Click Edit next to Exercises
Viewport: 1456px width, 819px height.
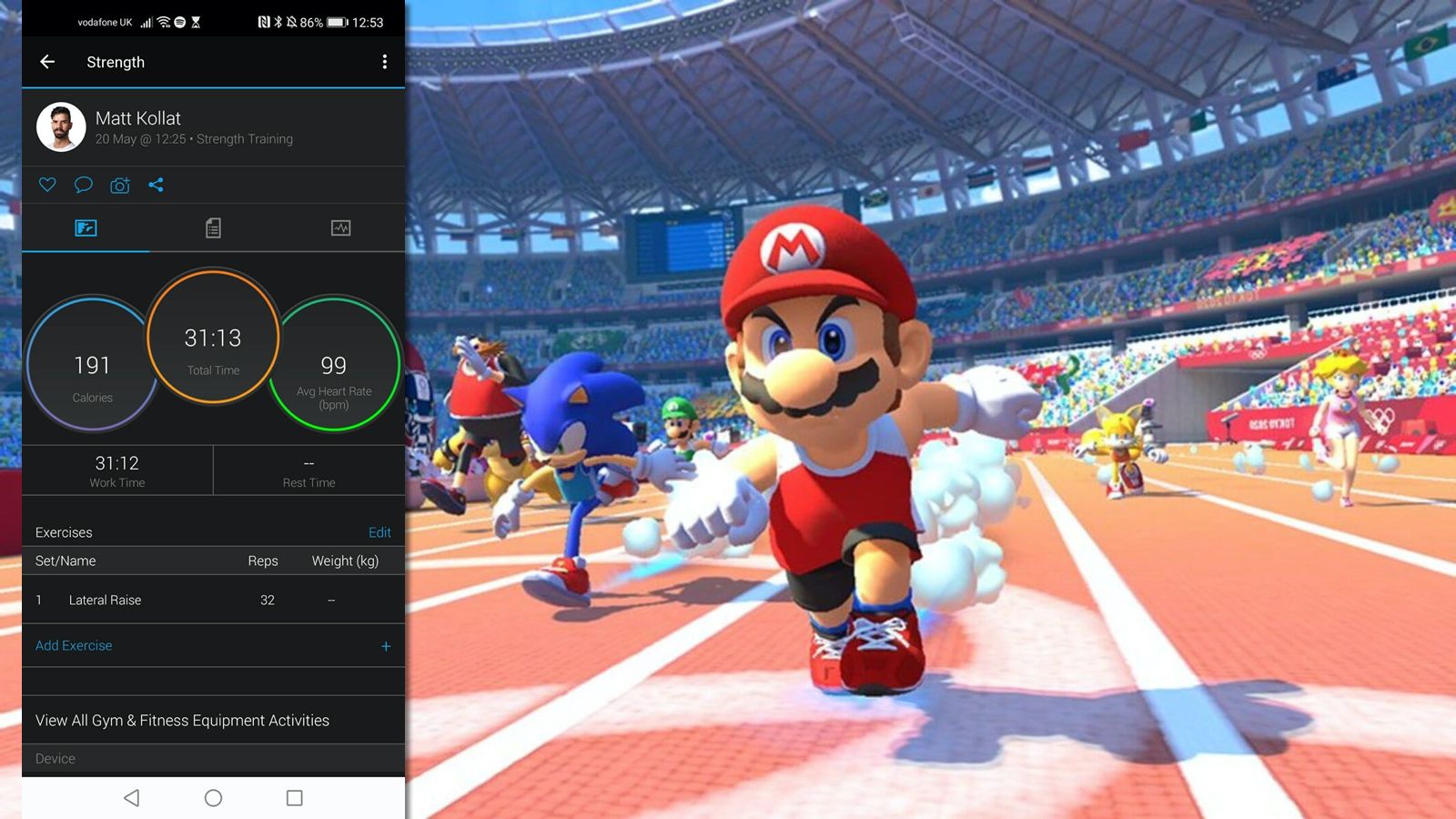tap(379, 532)
